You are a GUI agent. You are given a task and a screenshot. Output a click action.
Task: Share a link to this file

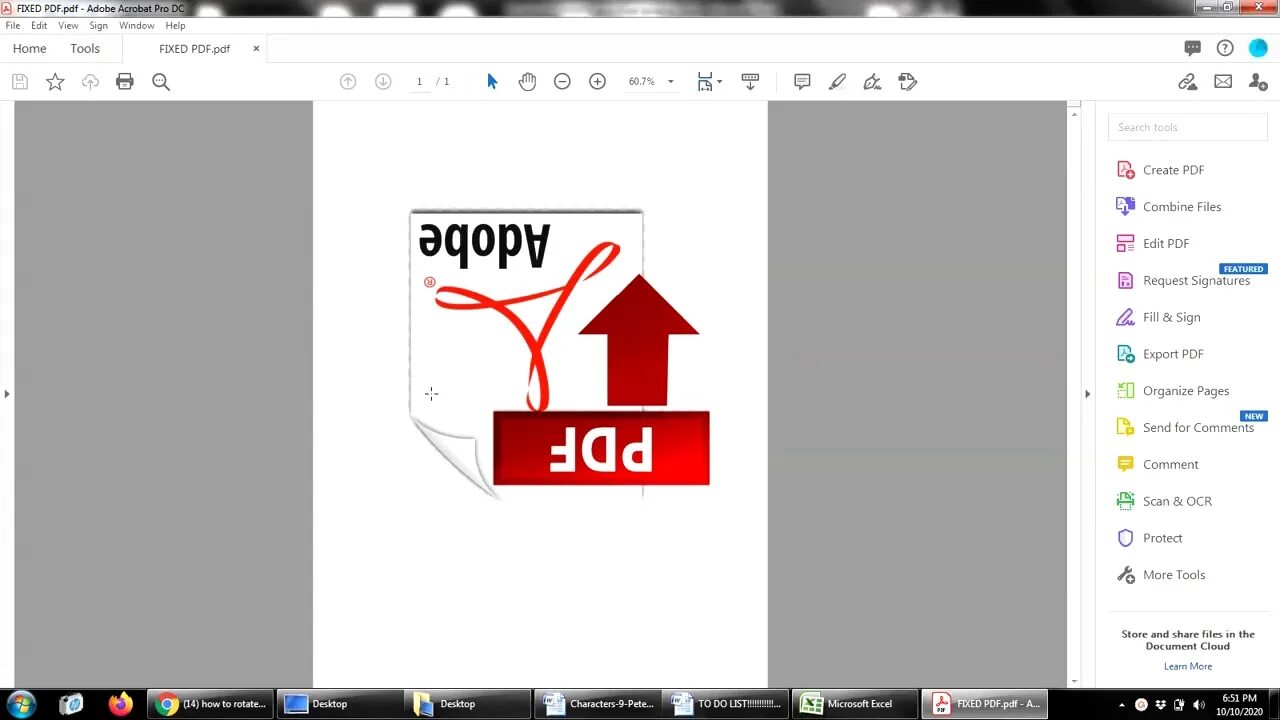coord(1188,82)
